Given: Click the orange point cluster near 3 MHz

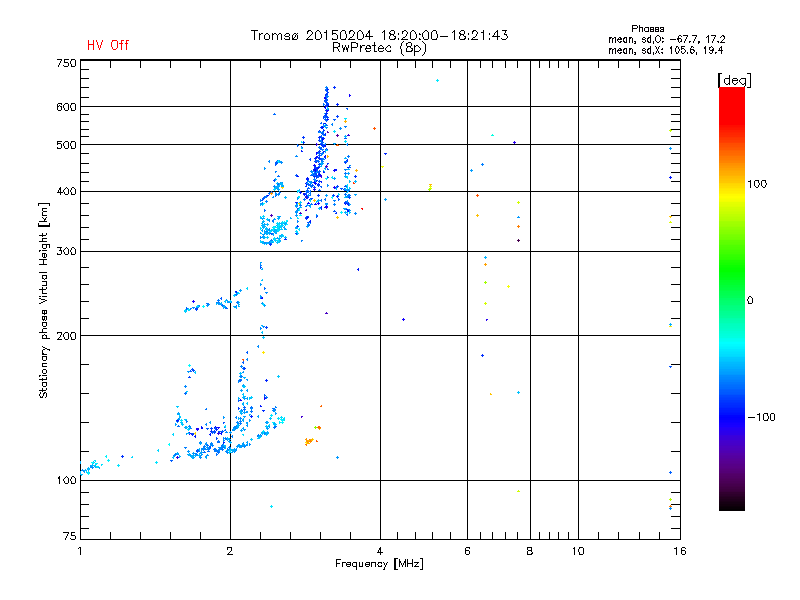Looking at the screenshot, I should [x=310, y=441].
